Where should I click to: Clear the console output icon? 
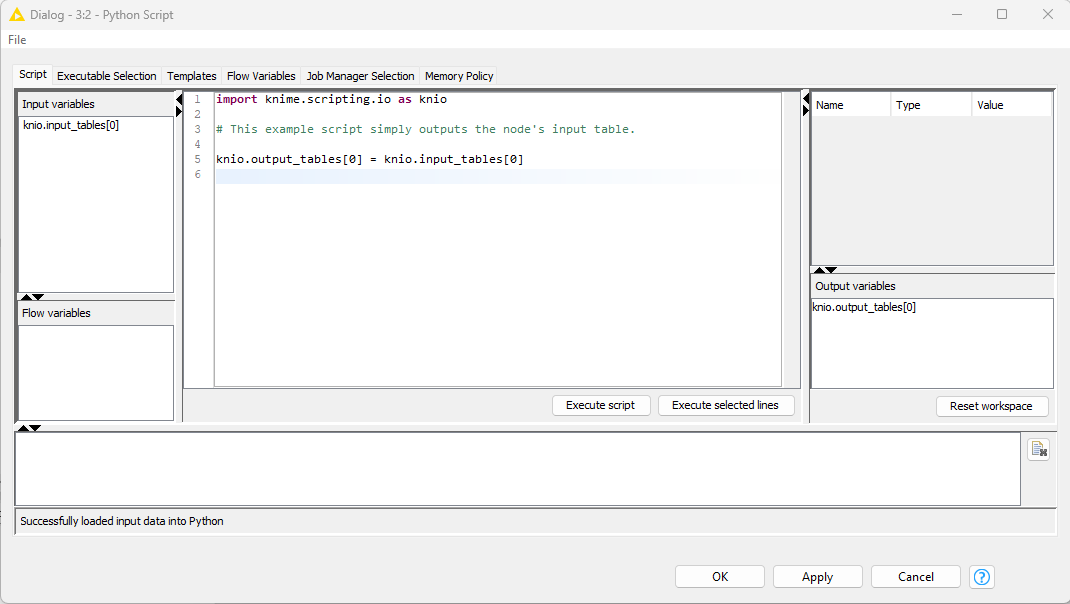(x=1038, y=449)
